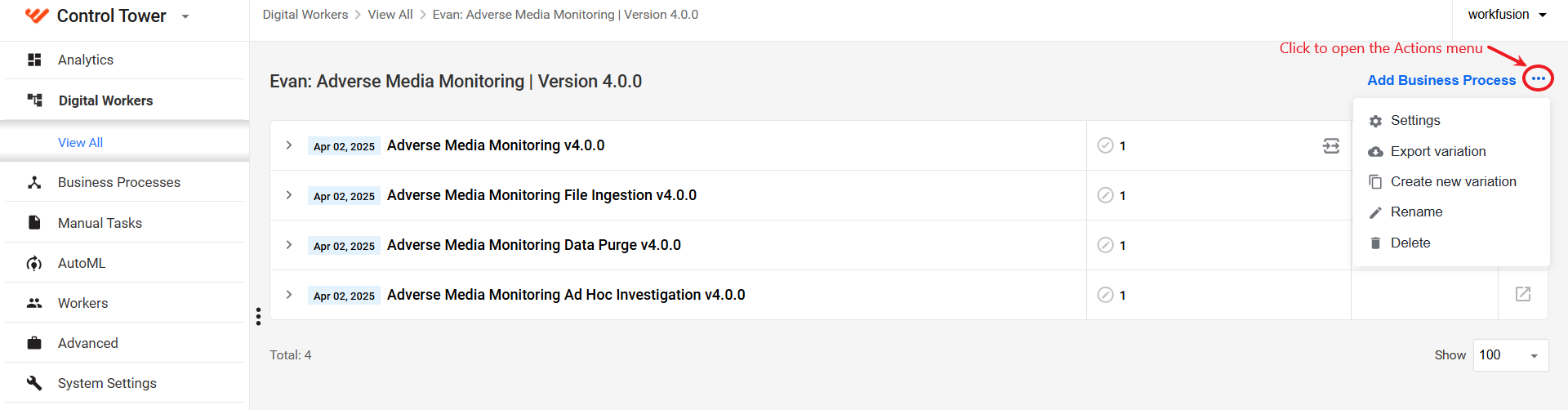The width and height of the screenshot is (1568, 410).
Task: Open the workfusion user dropdown
Action: point(1507,15)
